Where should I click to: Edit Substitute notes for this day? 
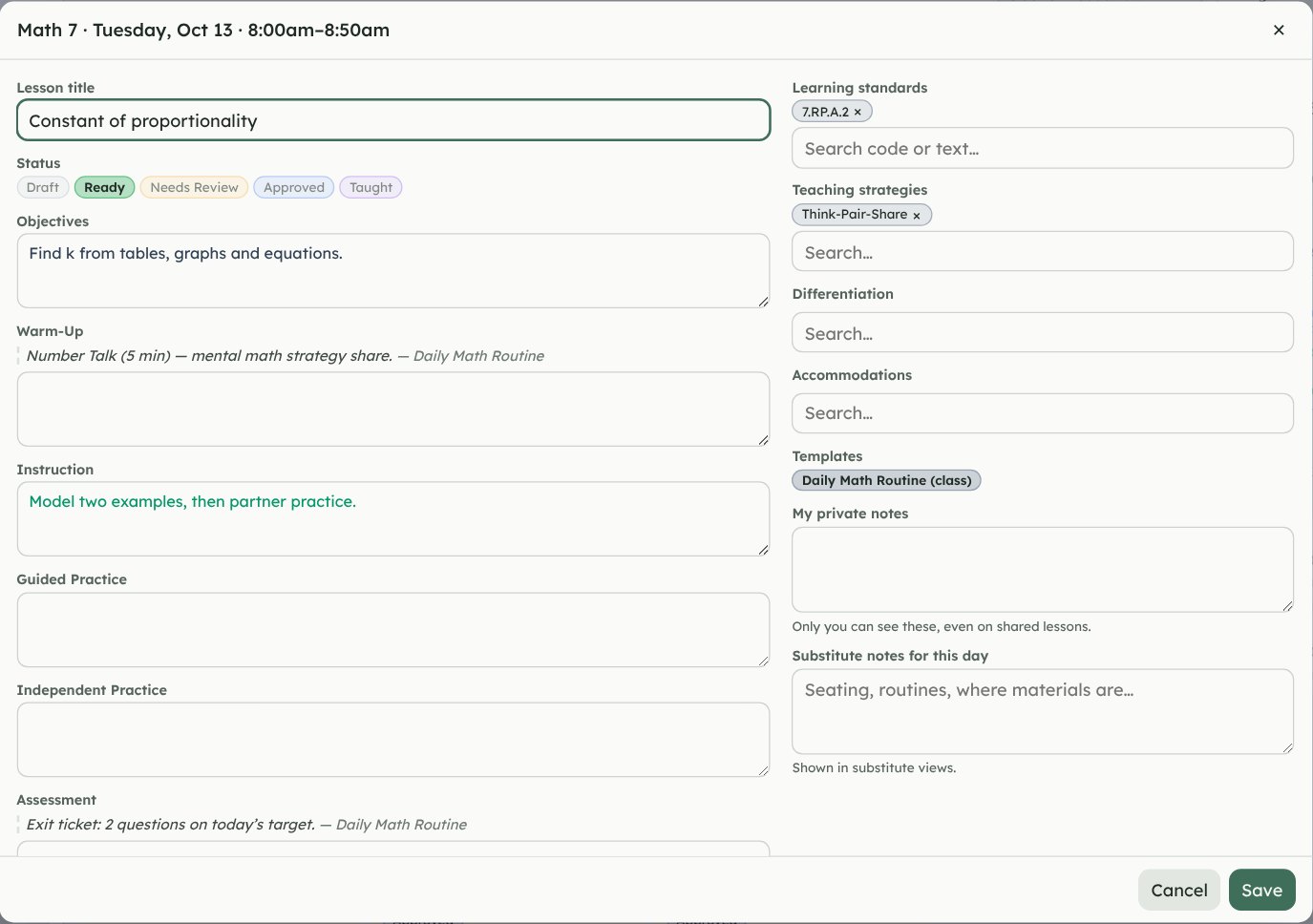1043,712
